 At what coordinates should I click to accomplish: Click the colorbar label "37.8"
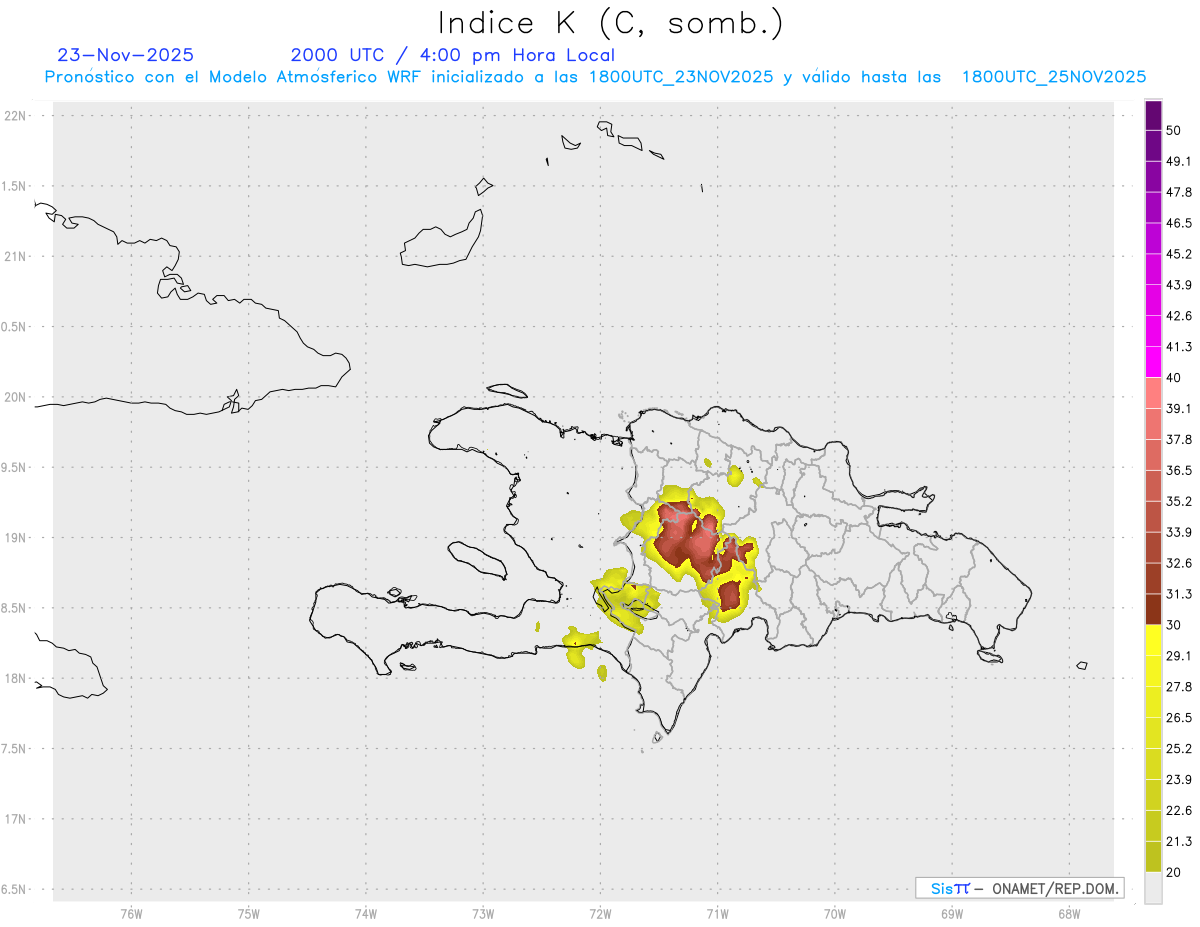coord(1179,439)
